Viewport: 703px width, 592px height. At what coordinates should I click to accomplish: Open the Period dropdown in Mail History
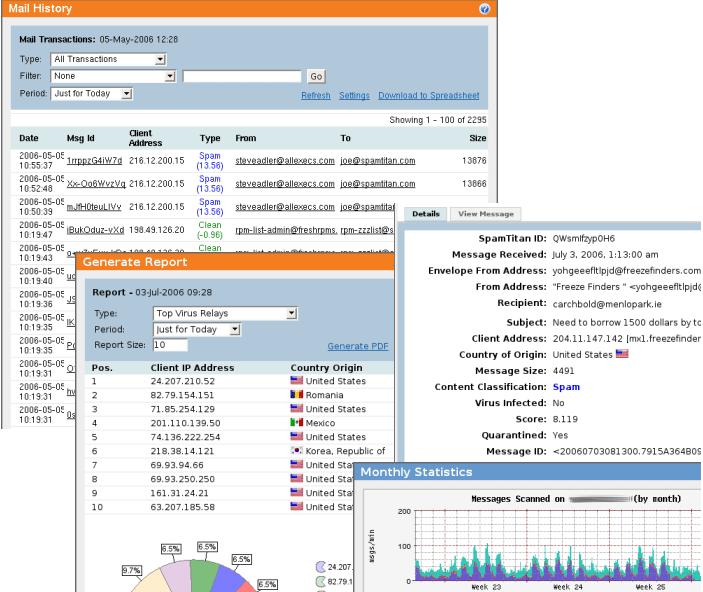(91, 94)
